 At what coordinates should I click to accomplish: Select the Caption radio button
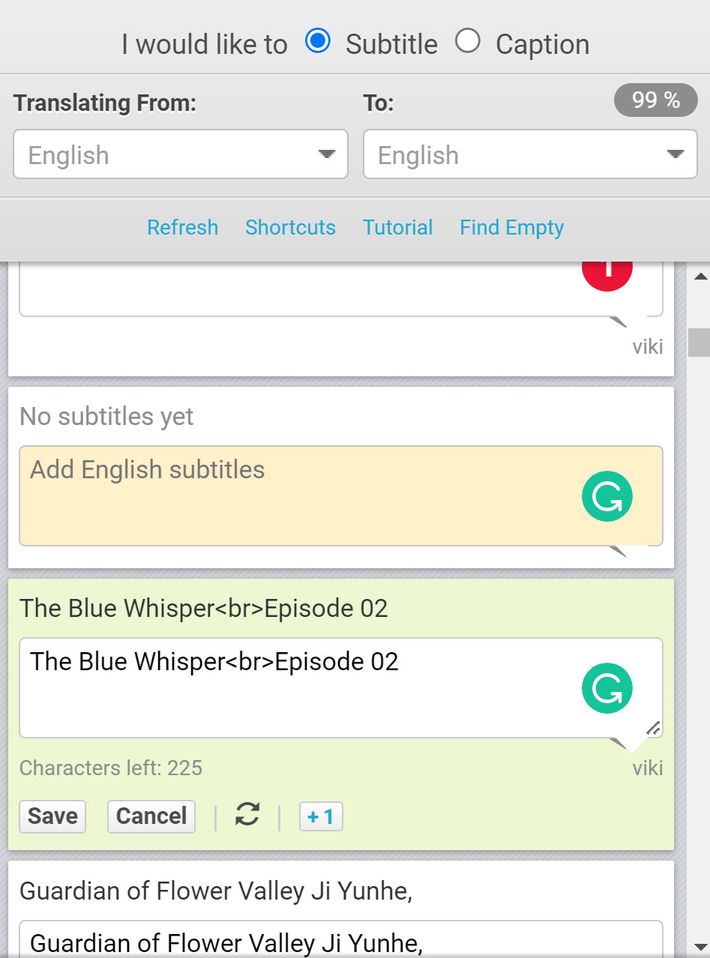tap(469, 42)
